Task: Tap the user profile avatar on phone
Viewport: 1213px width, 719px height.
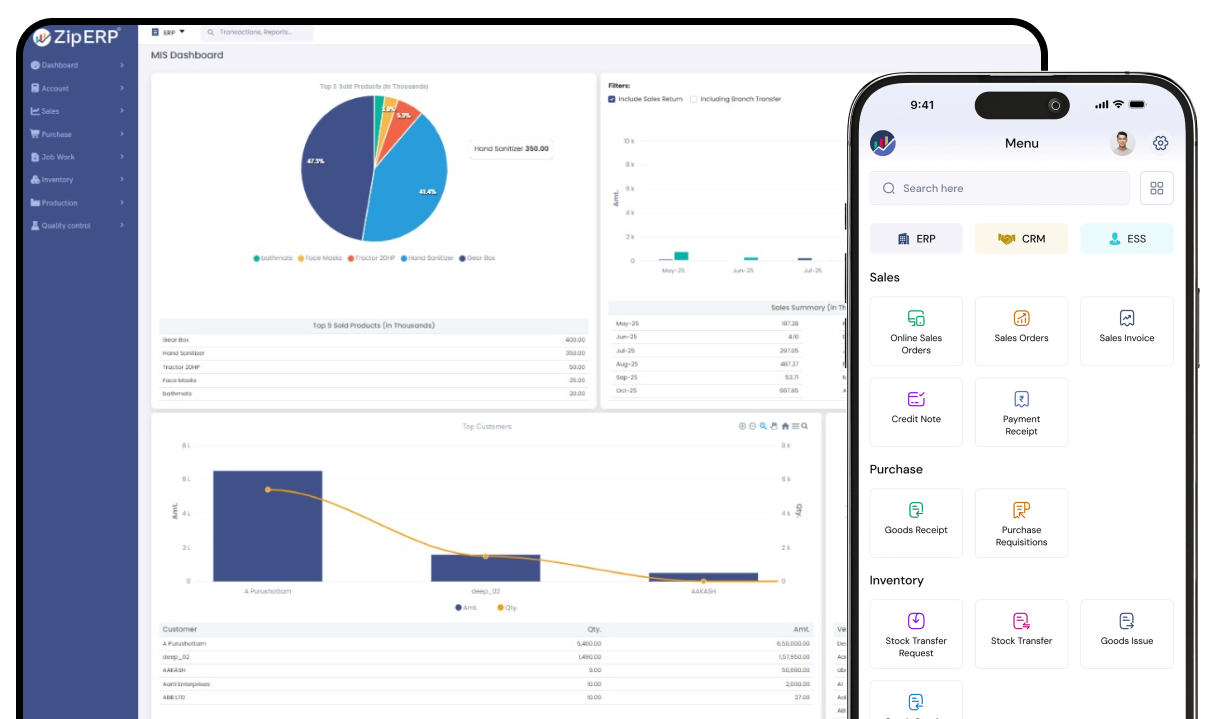Action: tap(1122, 143)
